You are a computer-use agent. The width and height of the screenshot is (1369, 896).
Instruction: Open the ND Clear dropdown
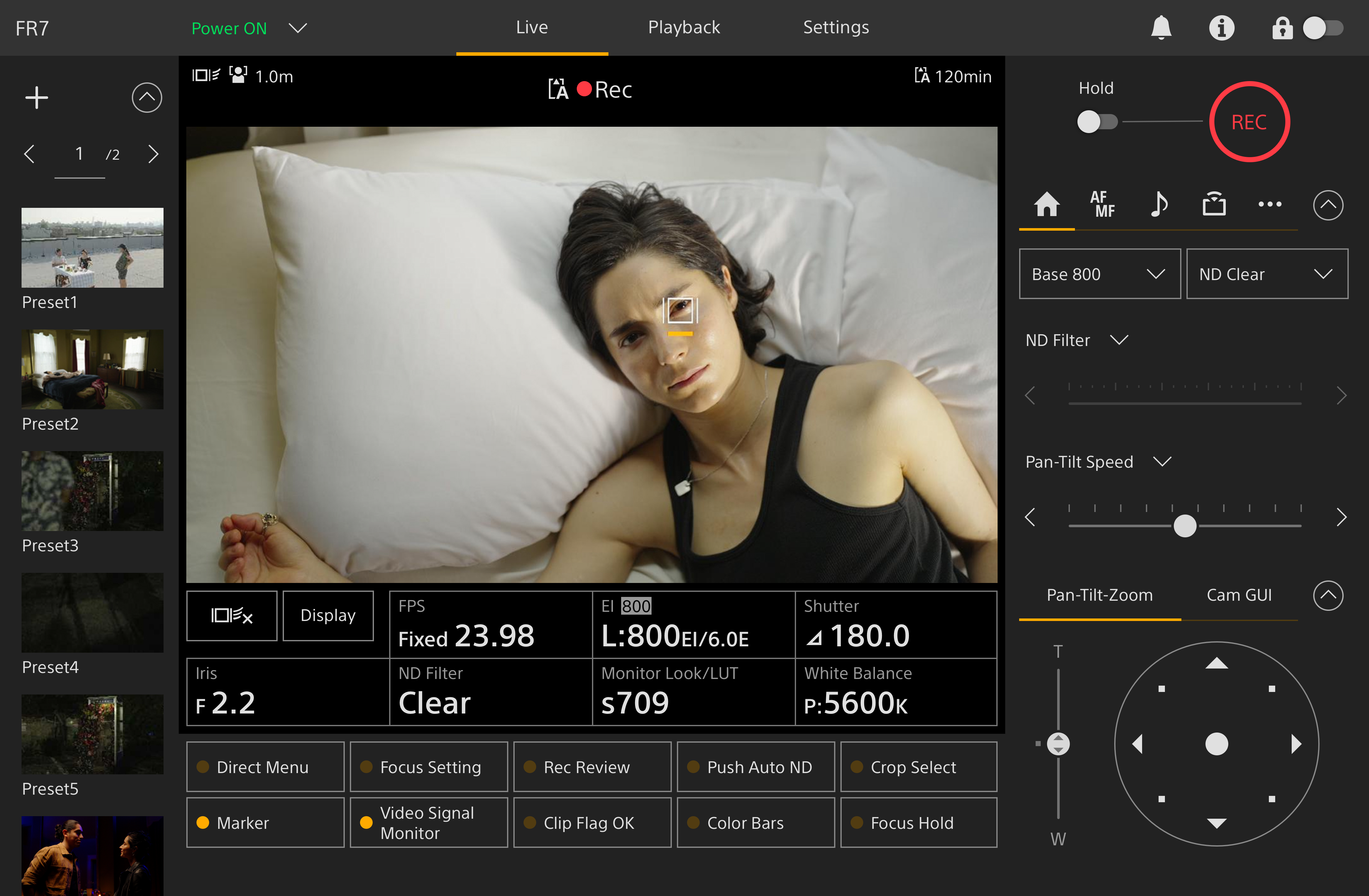tap(1267, 274)
